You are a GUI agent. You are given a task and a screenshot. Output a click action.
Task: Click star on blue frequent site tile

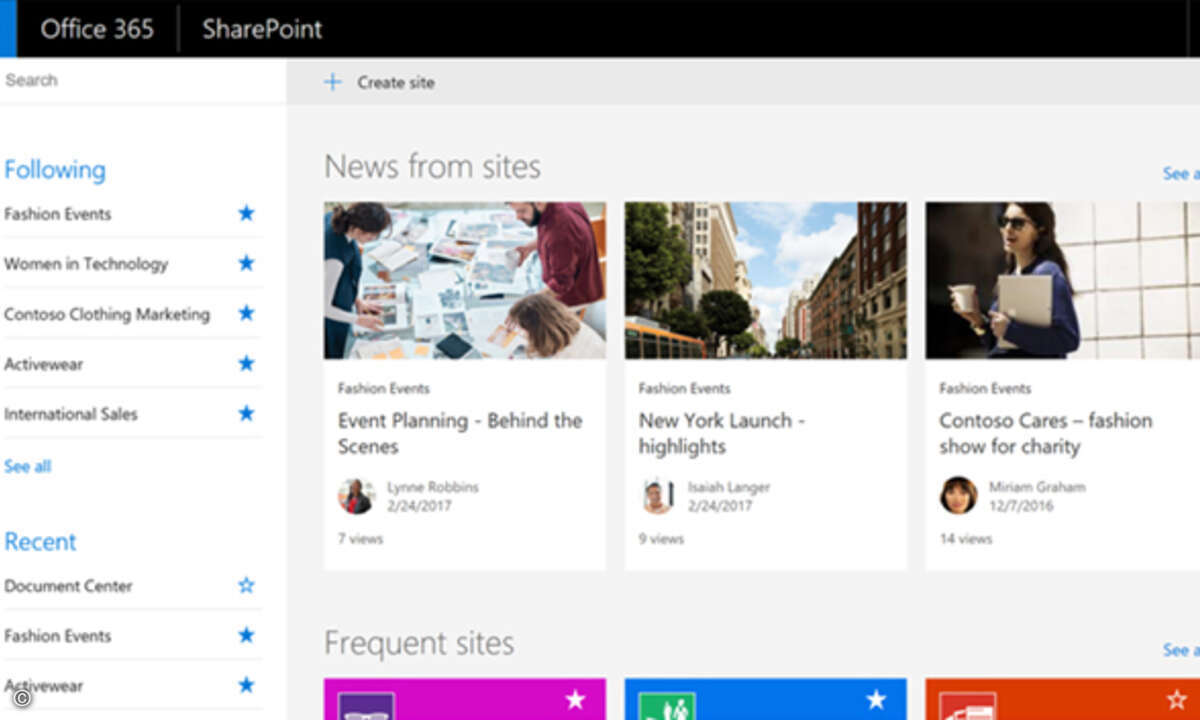[x=877, y=699]
